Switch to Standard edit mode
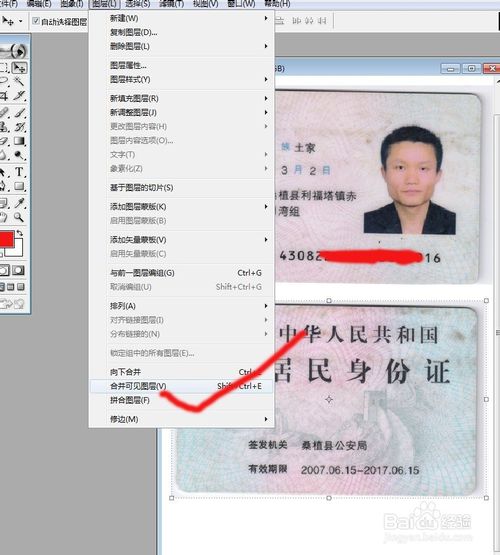 (4, 271)
